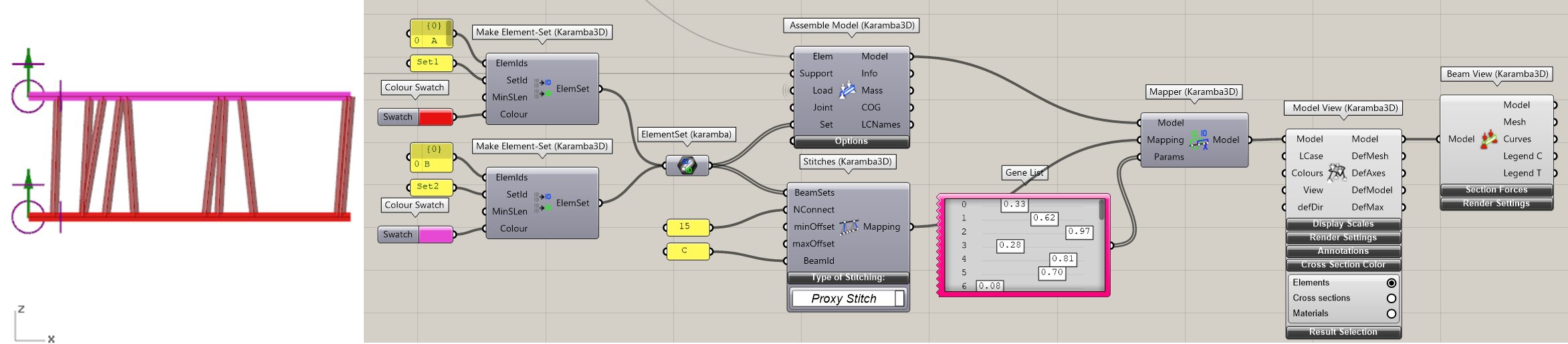
Task: Click the Stitches component icon
Action: [849, 227]
